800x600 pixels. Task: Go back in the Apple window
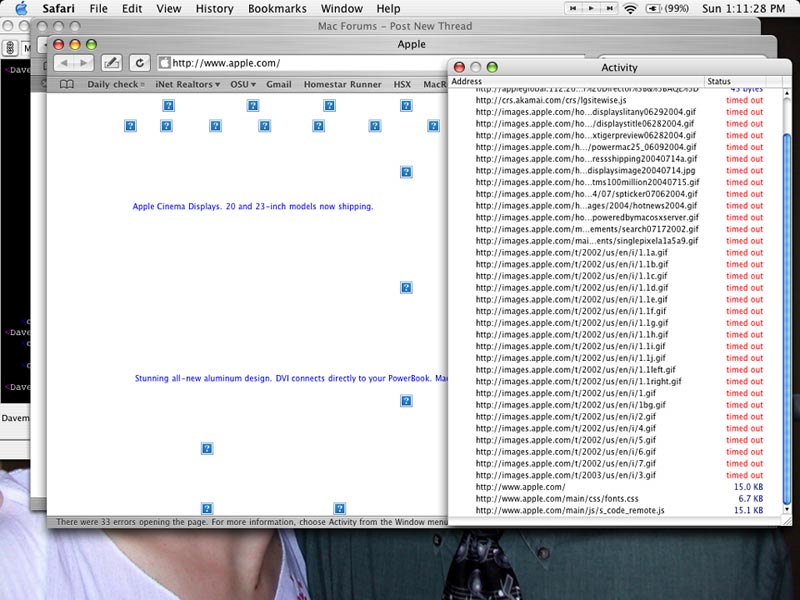pyautogui.click(x=65, y=63)
